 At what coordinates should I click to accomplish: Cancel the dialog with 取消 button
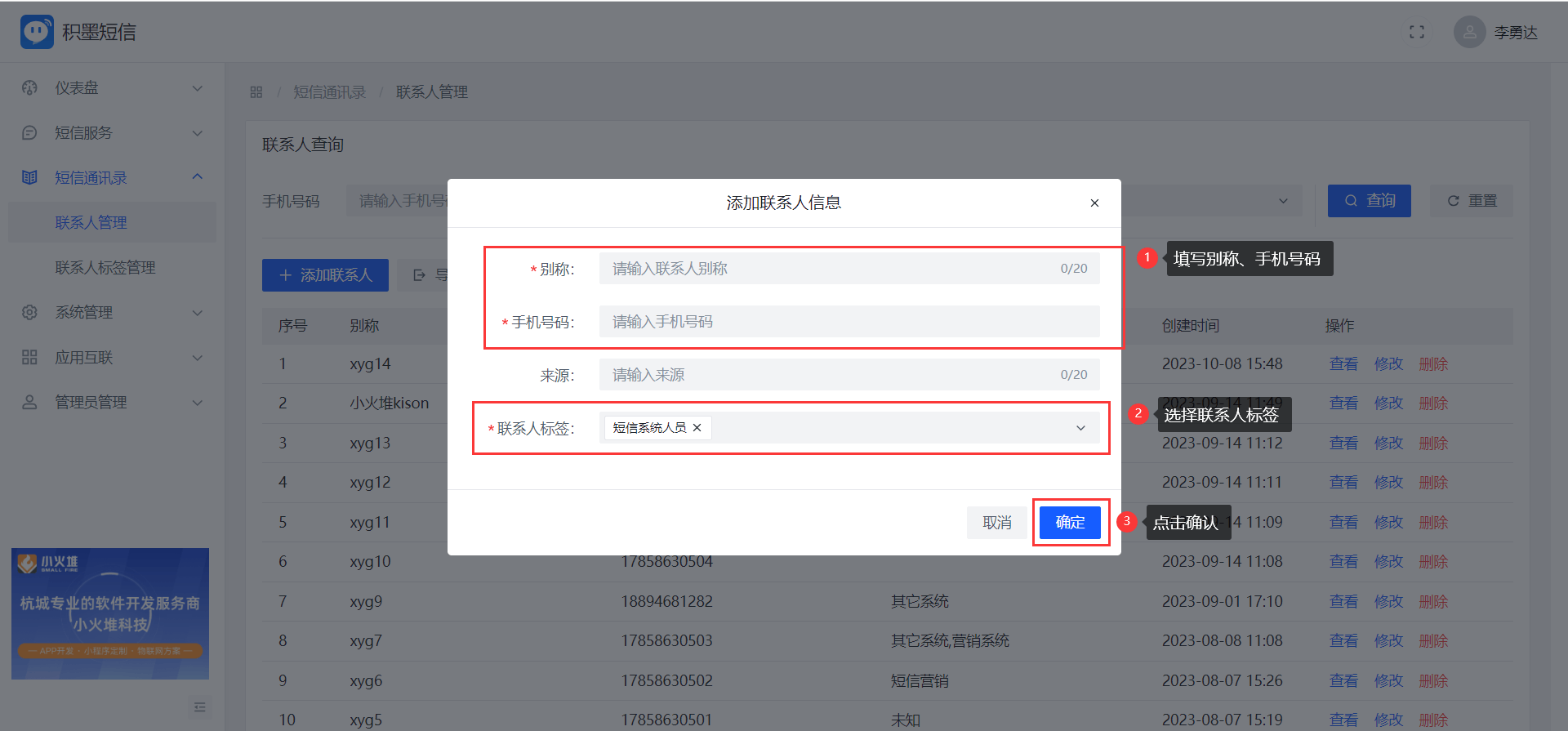(996, 522)
